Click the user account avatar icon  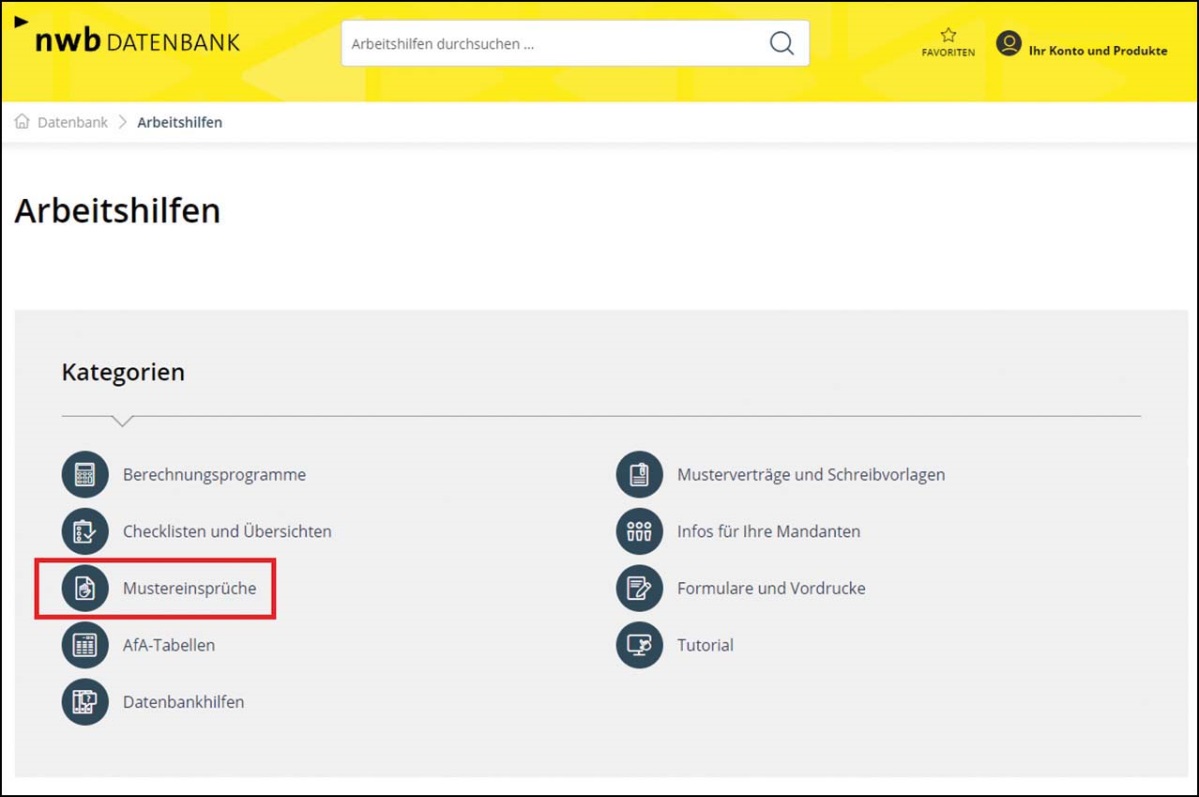[1008, 44]
